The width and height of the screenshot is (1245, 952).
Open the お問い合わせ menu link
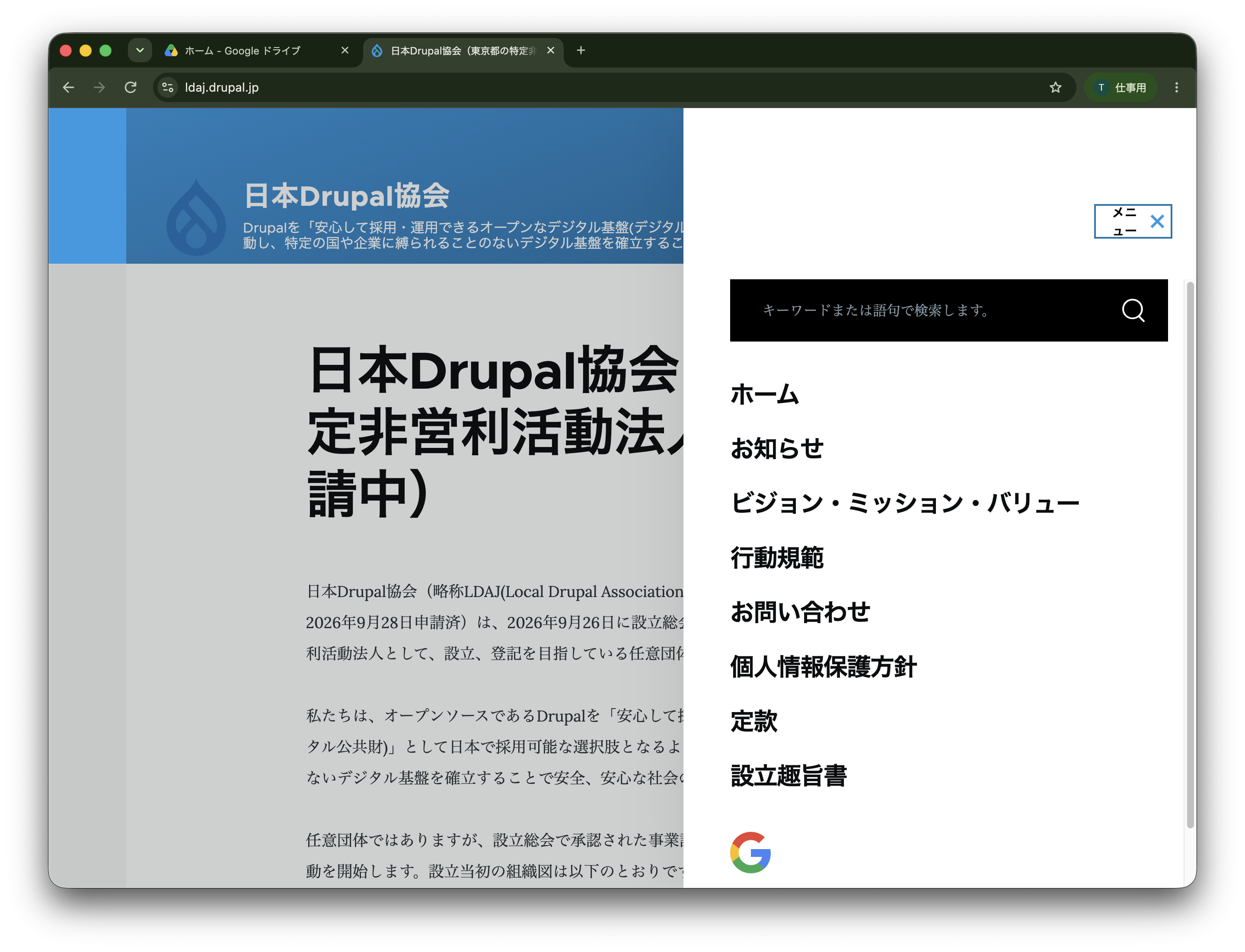tap(800, 612)
